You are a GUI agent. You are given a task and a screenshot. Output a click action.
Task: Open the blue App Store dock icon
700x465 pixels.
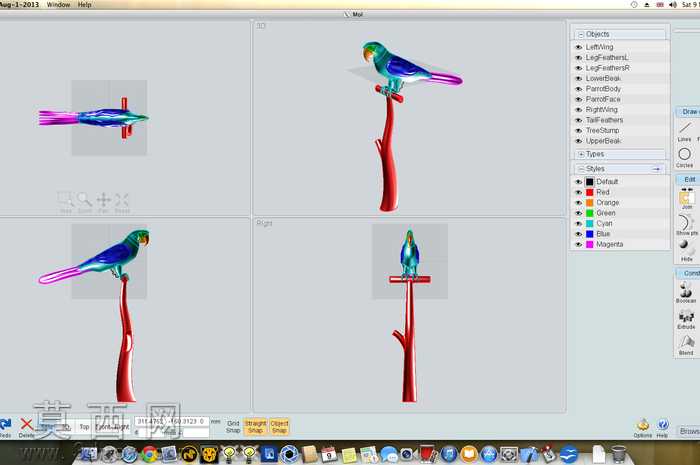489,454
